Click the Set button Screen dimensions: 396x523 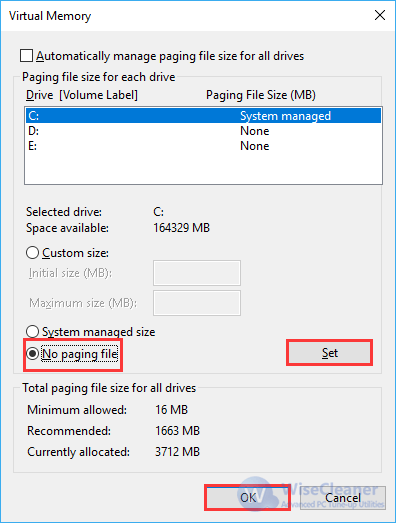[x=330, y=353]
